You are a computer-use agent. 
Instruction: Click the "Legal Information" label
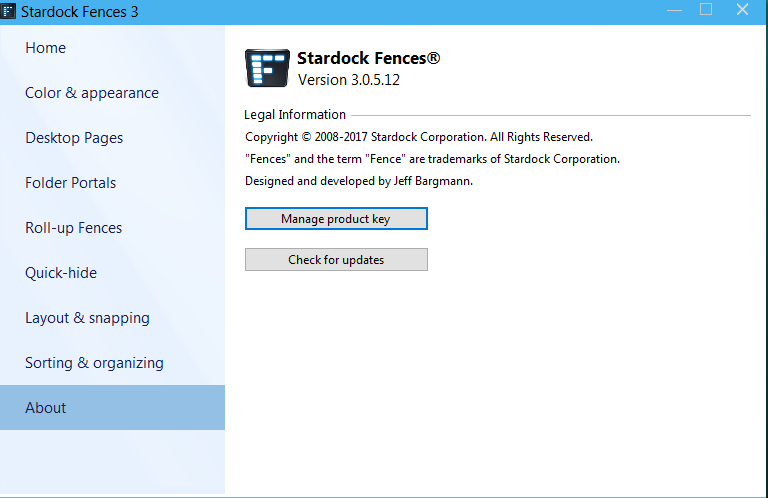click(x=295, y=115)
